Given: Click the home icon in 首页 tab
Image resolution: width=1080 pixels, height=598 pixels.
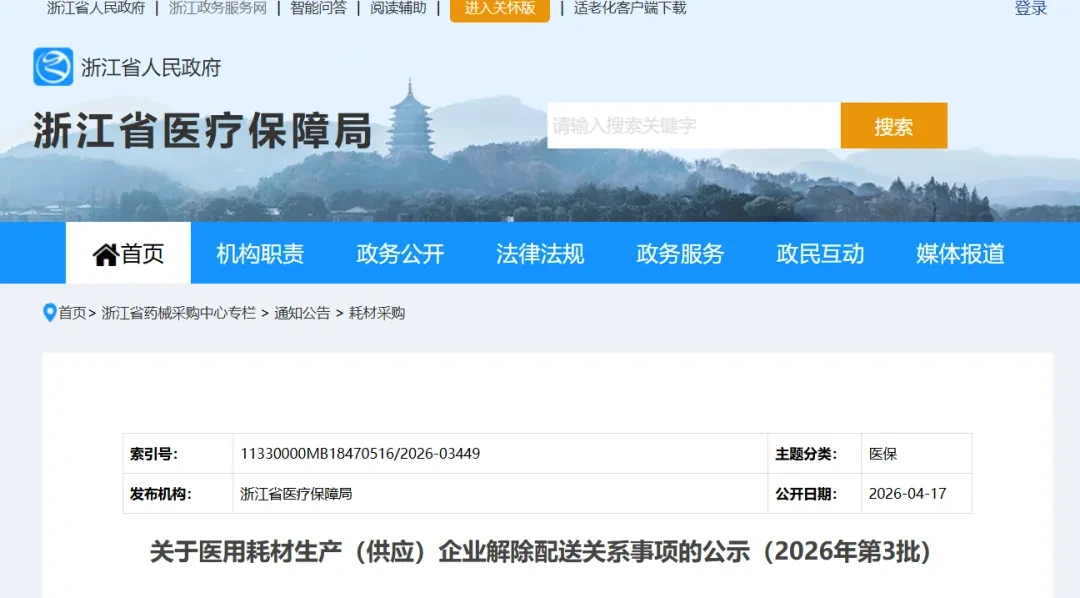Looking at the screenshot, I should (x=105, y=255).
